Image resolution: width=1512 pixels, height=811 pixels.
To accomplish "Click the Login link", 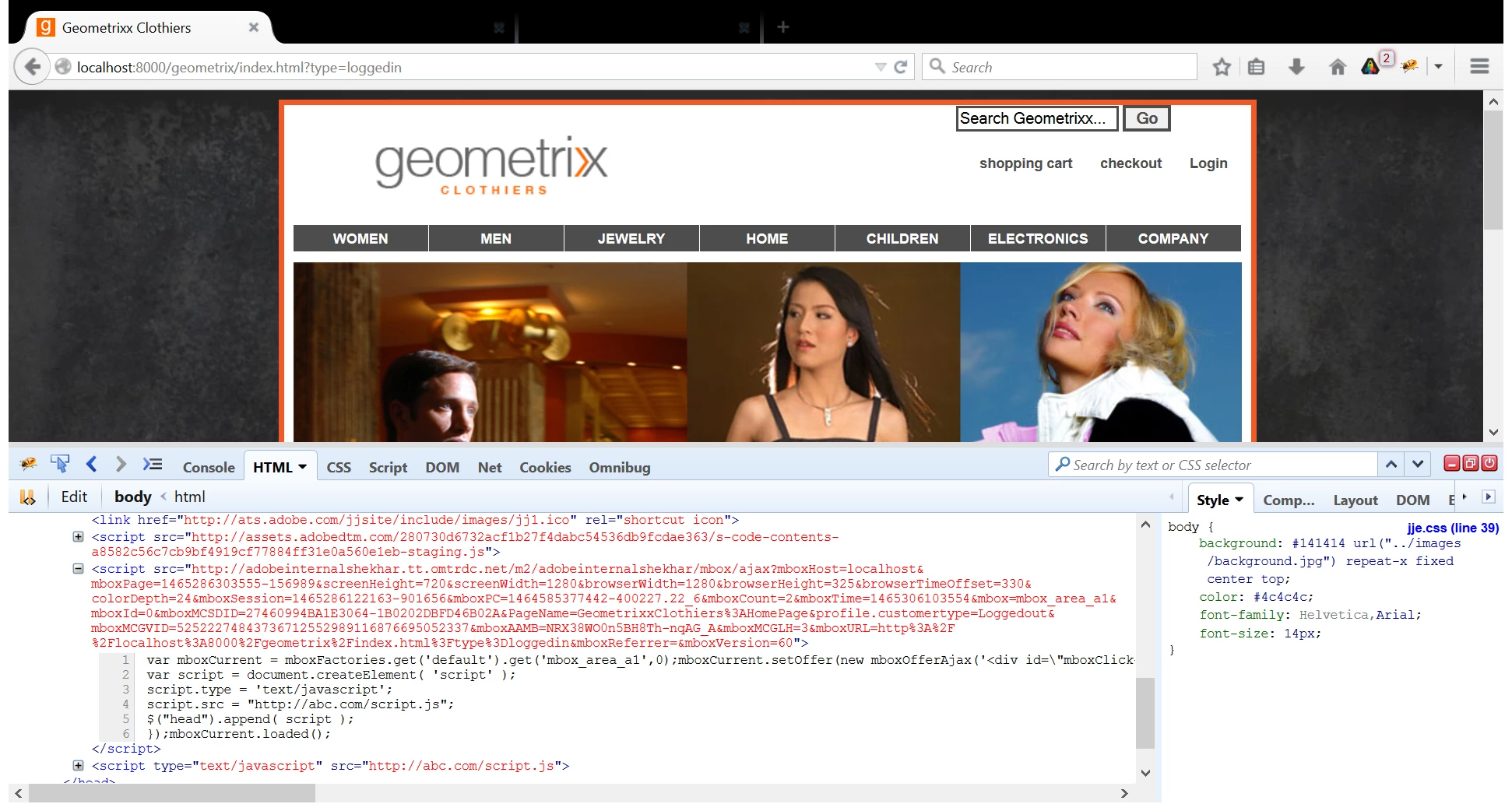I will pos(1208,163).
